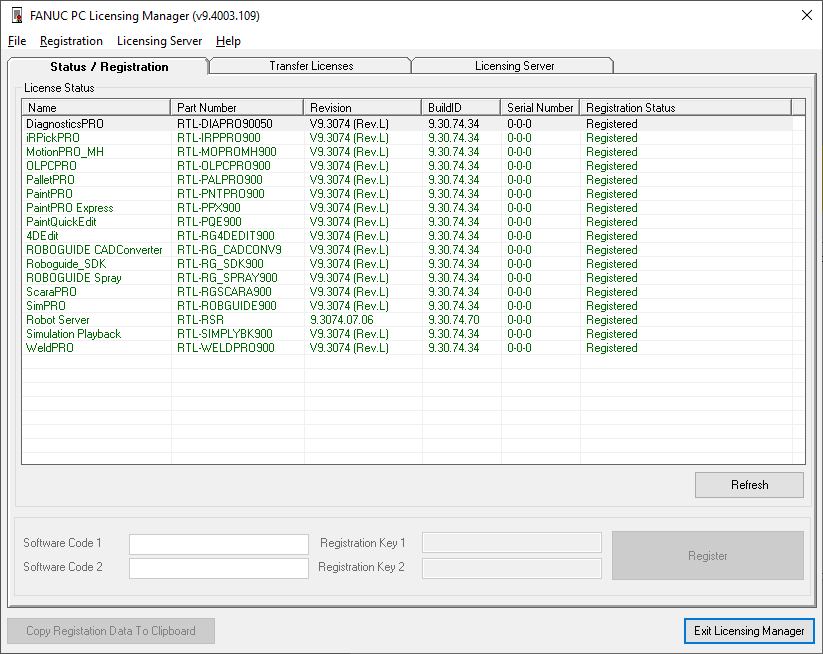Click the Registration Key 2 field

pos(512,568)
